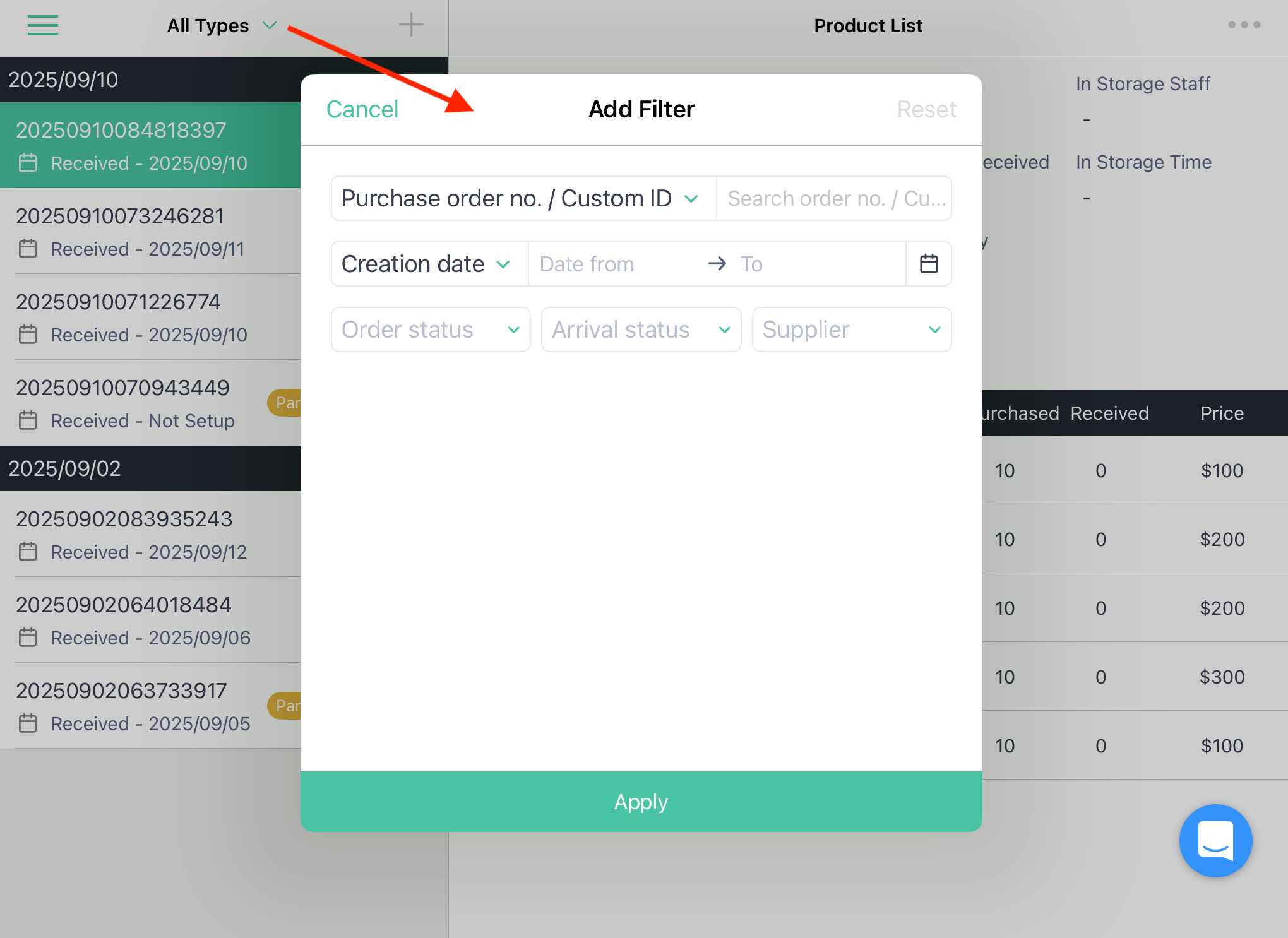Click the Received column header
The width and height of the screenshot is (1288, 938).
pyautogui.click(x=1109, y=413)
